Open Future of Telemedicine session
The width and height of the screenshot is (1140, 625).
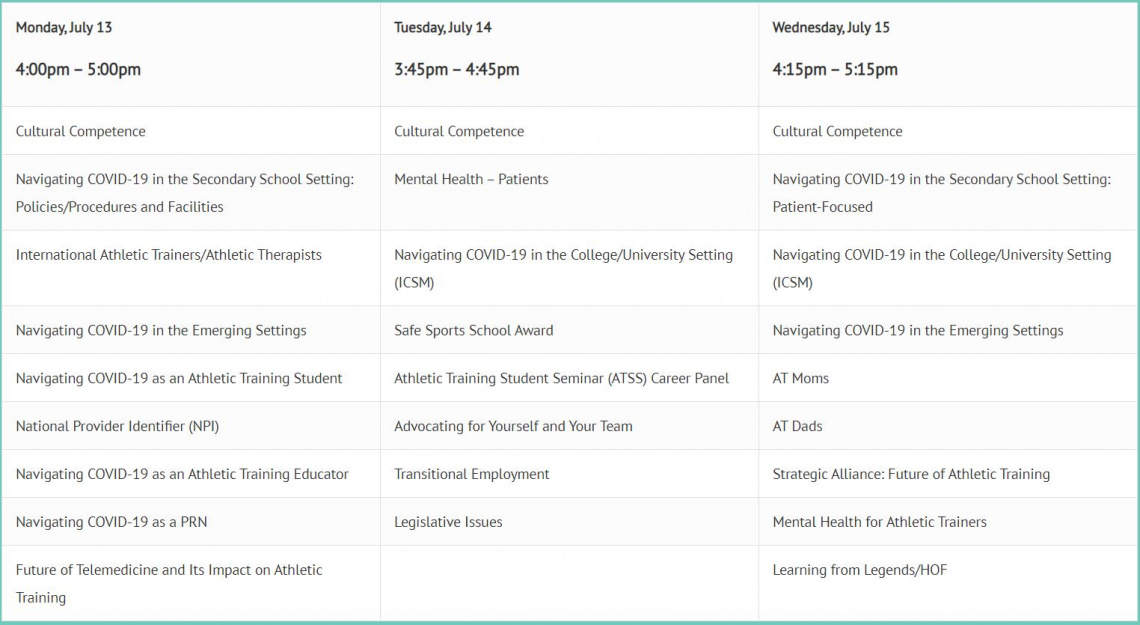pos(169,584)
